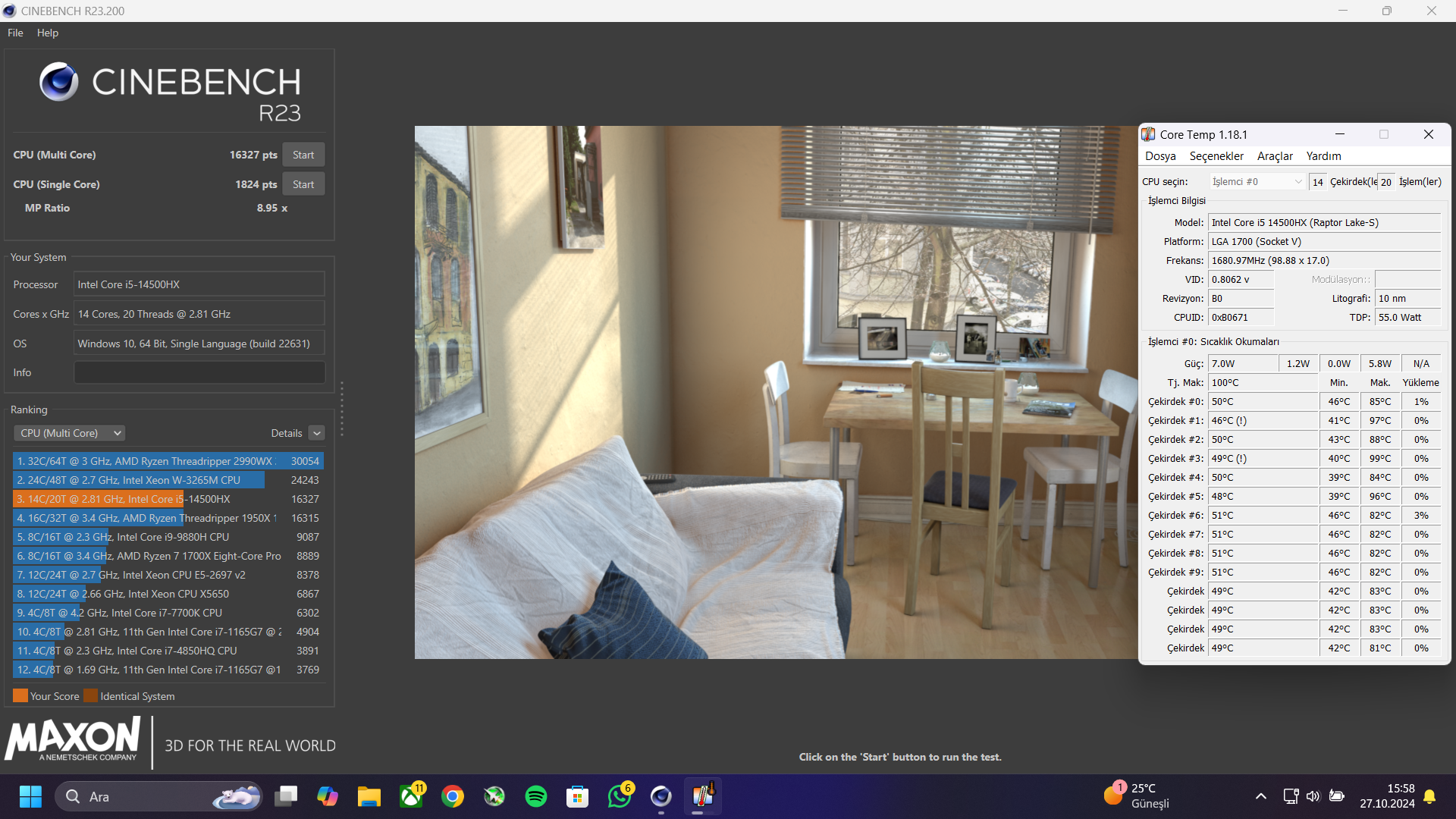Click the Windows Start button
Screen dimensions: 1456x819
(30, 796)
